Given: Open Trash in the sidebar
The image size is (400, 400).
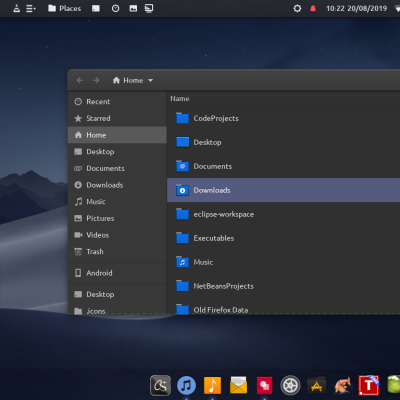Looking at the screenshot, I should point(117,252).
